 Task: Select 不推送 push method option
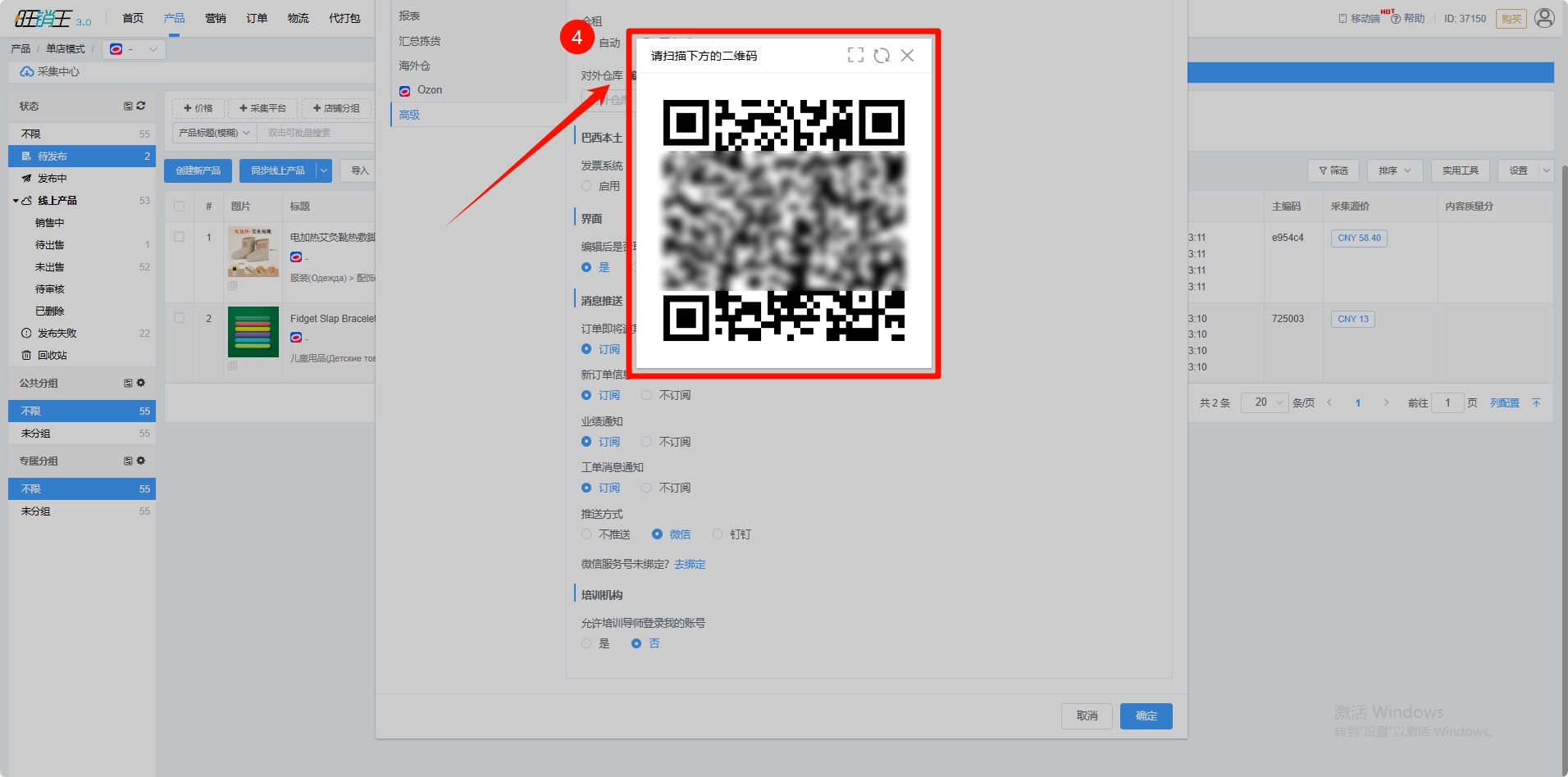click(x=586, y=534)
